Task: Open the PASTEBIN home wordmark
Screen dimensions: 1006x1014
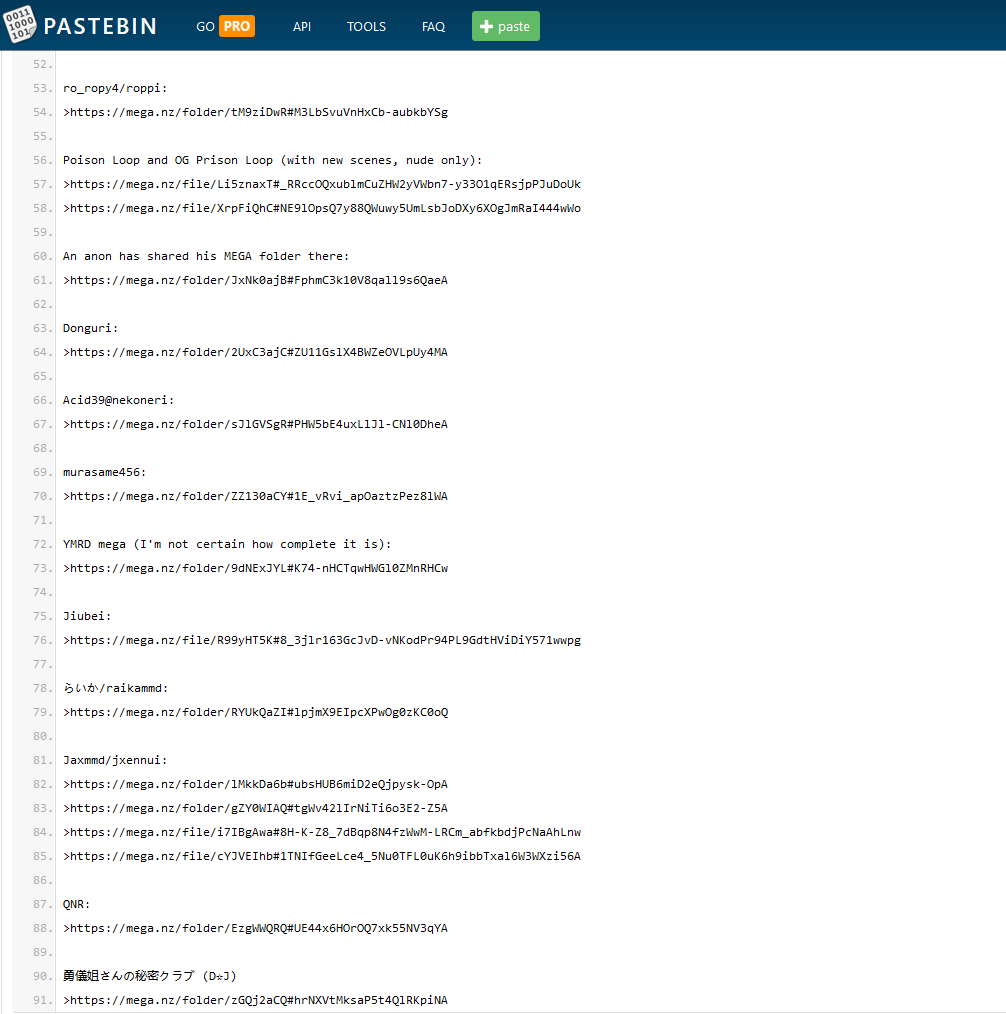Action: click(100, 27)
